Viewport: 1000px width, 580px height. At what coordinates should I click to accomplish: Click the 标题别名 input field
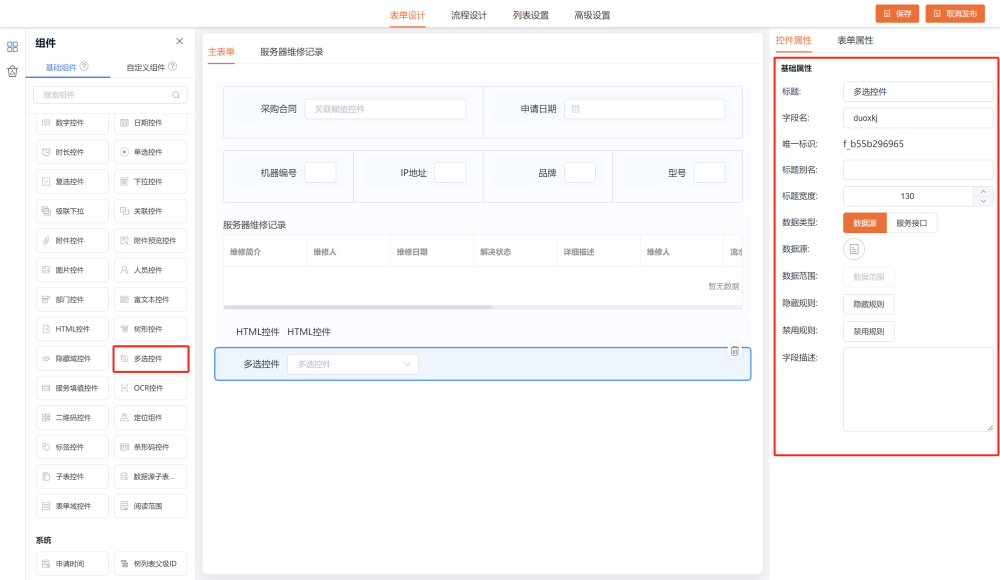pyautogui.click(x=917, y=170)
